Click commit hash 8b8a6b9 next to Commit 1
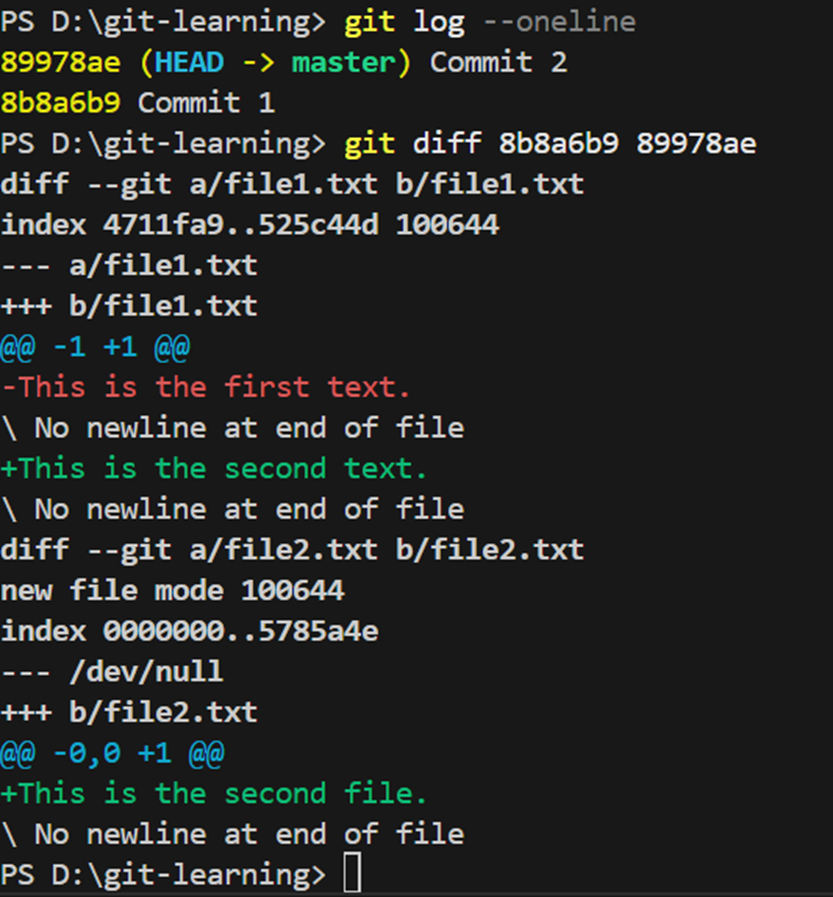Screen dimensions: 833x897 pyautogui.click(x=61, y=103)
